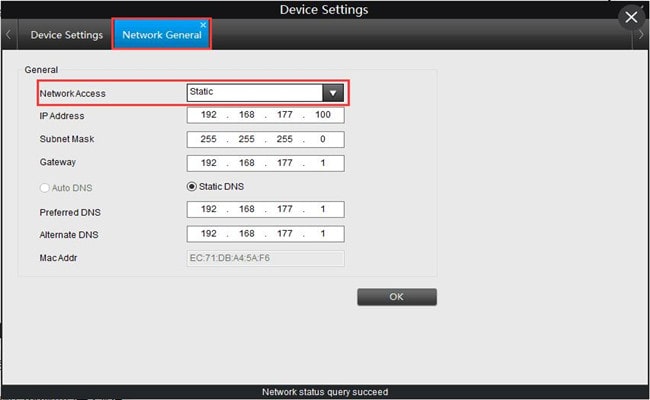Confirm settings with the OK button
This screenshot has width=650, height=400.
click(x=397, y=297)
